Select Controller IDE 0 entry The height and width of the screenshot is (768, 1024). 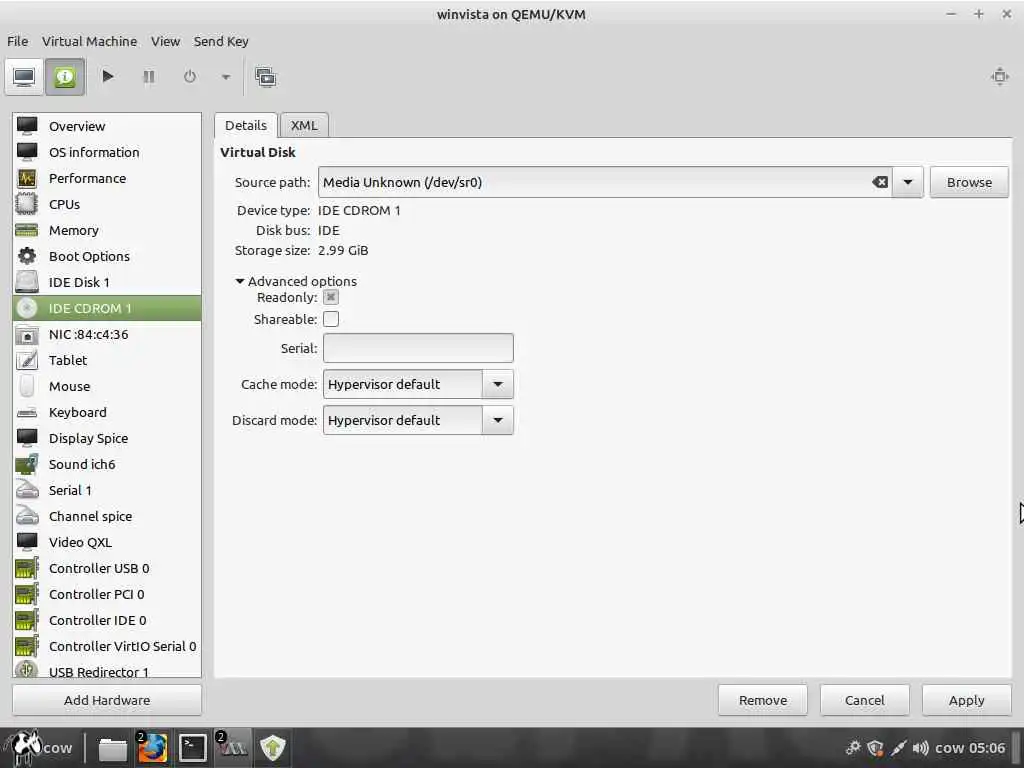106,620
